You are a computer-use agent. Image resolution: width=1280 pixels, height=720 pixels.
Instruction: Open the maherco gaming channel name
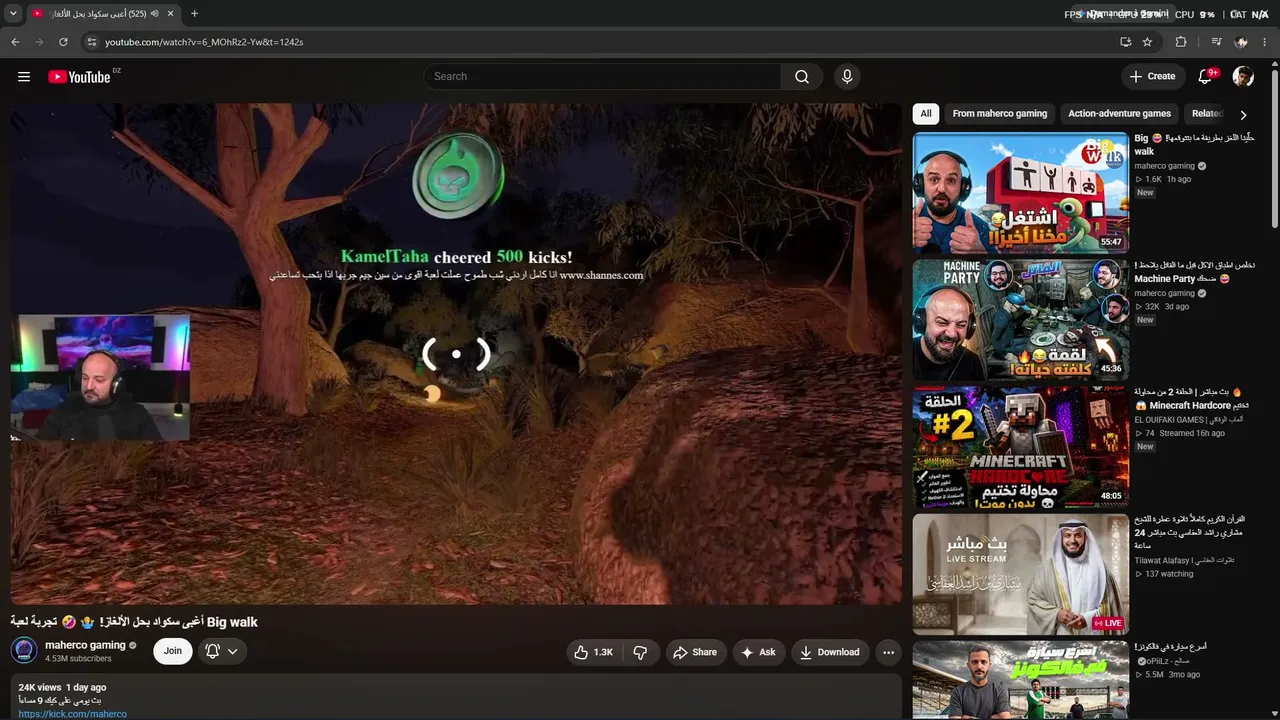[x=85, y=646]
